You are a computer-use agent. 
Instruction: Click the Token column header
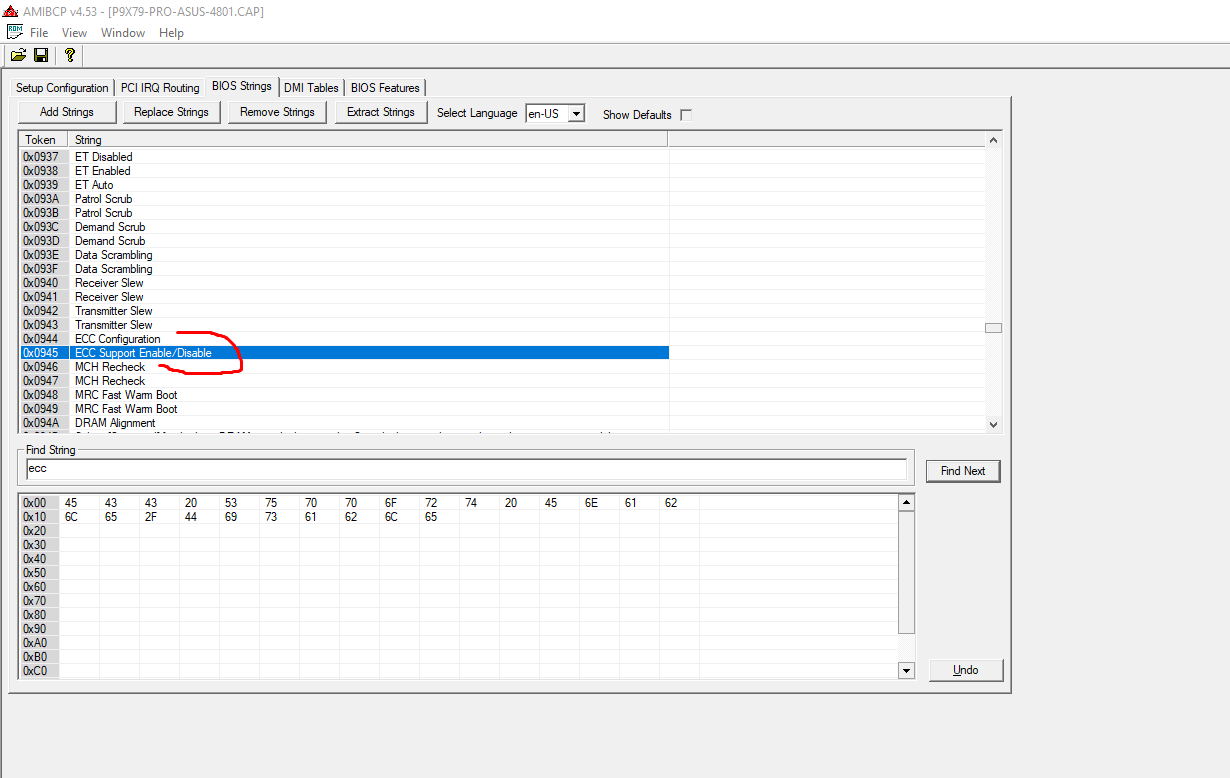pyautogui.click(x=43, y=140)
